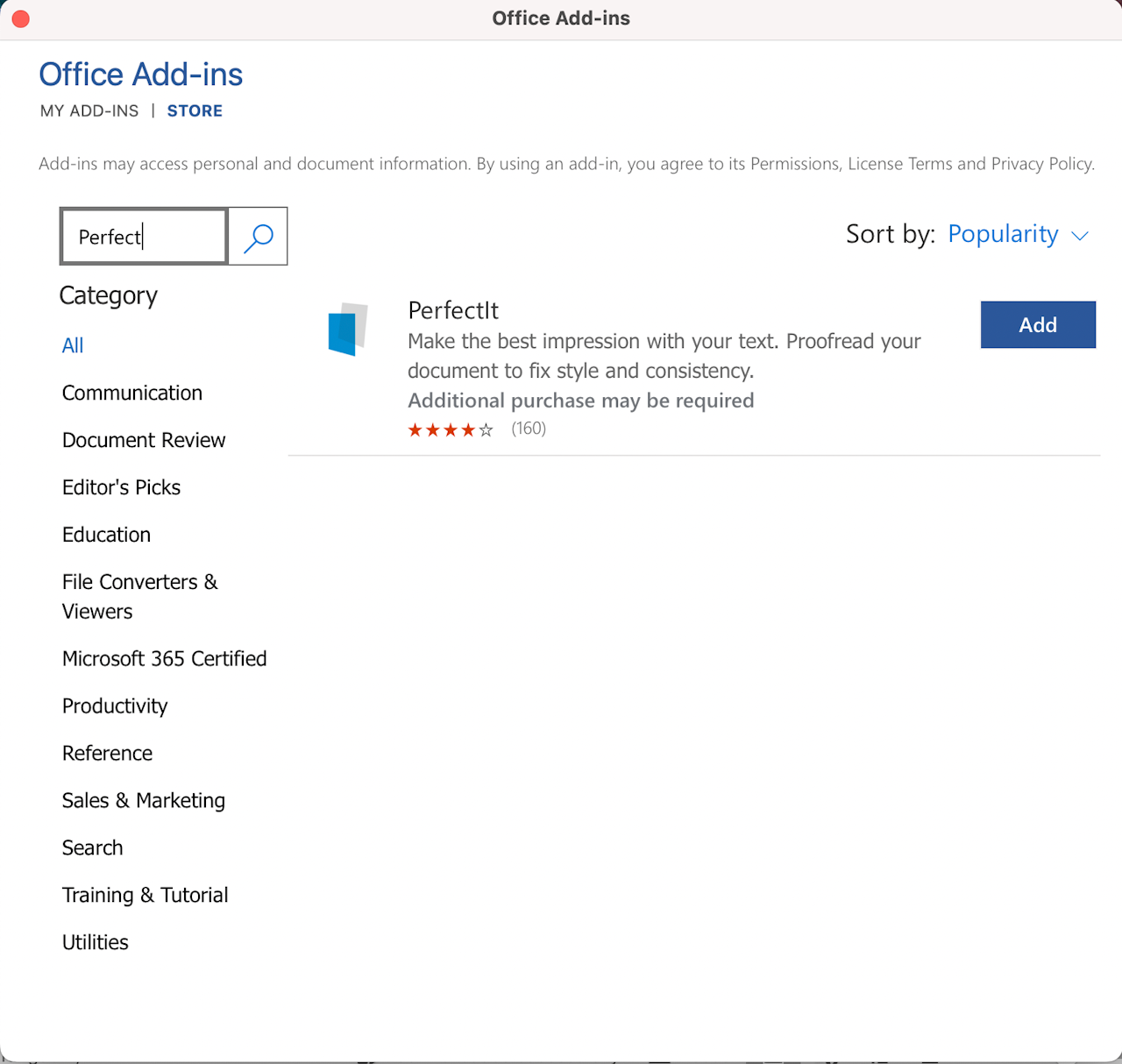Select the Education category
Image resolution: width=1122 pixels, height=1064 pixels.
coord(106,536)
